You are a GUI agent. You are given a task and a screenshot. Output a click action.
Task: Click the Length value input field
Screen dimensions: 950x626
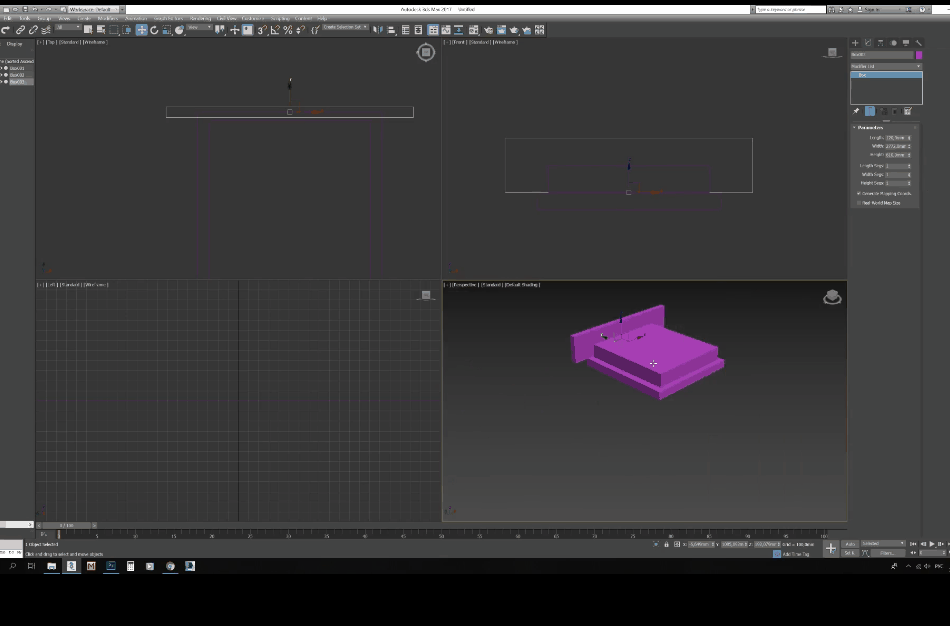click(895, 138)
